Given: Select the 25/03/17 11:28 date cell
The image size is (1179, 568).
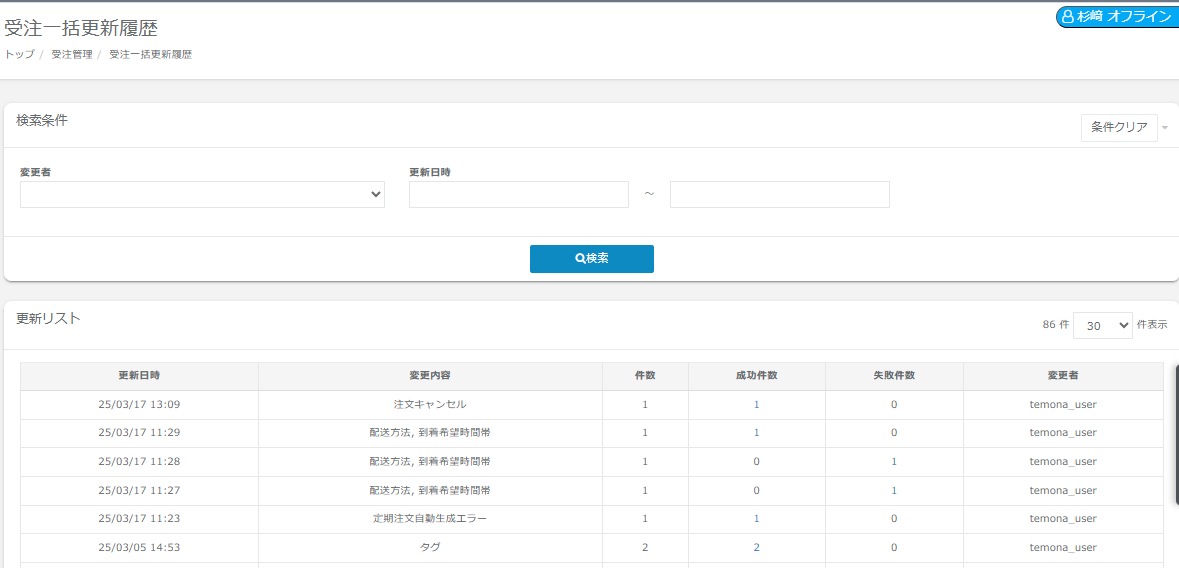Looking at the screenshot, I should tap(139, 461).
